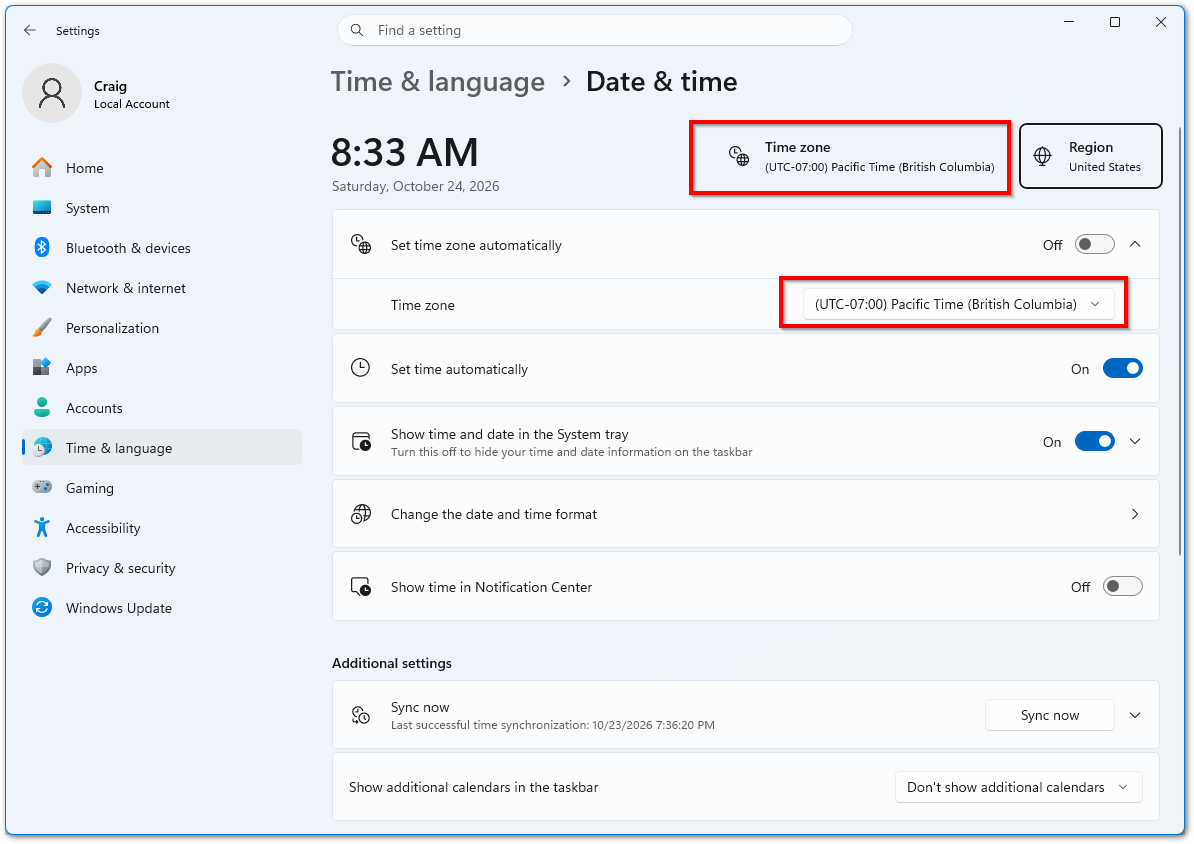The width and height of the screenshot is (1194, 844).
Task: Click the Region globe icon
Action: pyautogui.click(x=1042, y=156)
